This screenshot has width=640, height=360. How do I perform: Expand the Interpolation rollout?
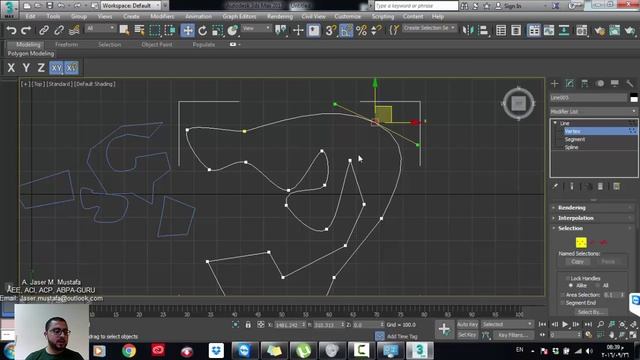(593, 218)
